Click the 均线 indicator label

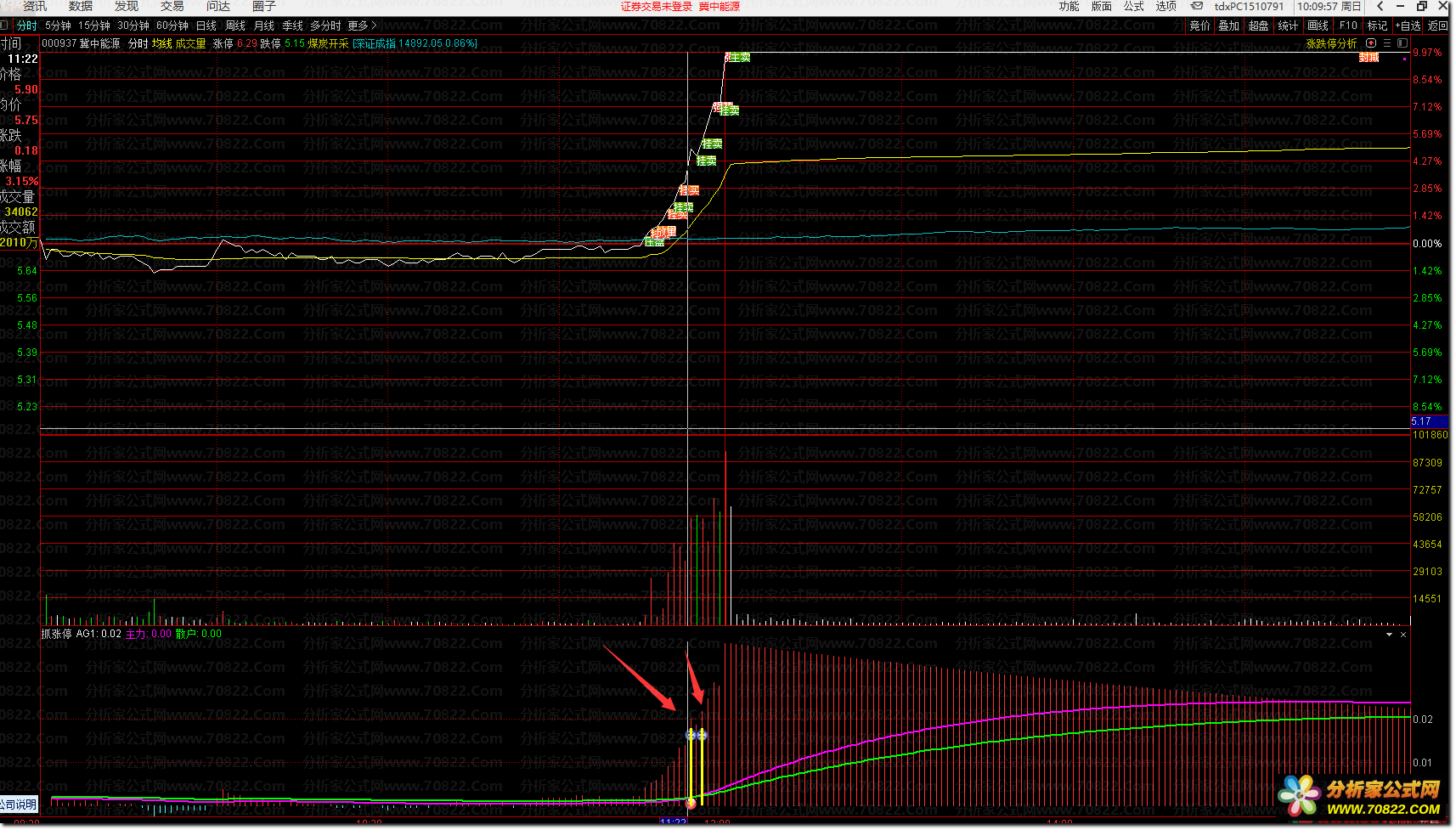pyautogui.click(x=162, y=43)
